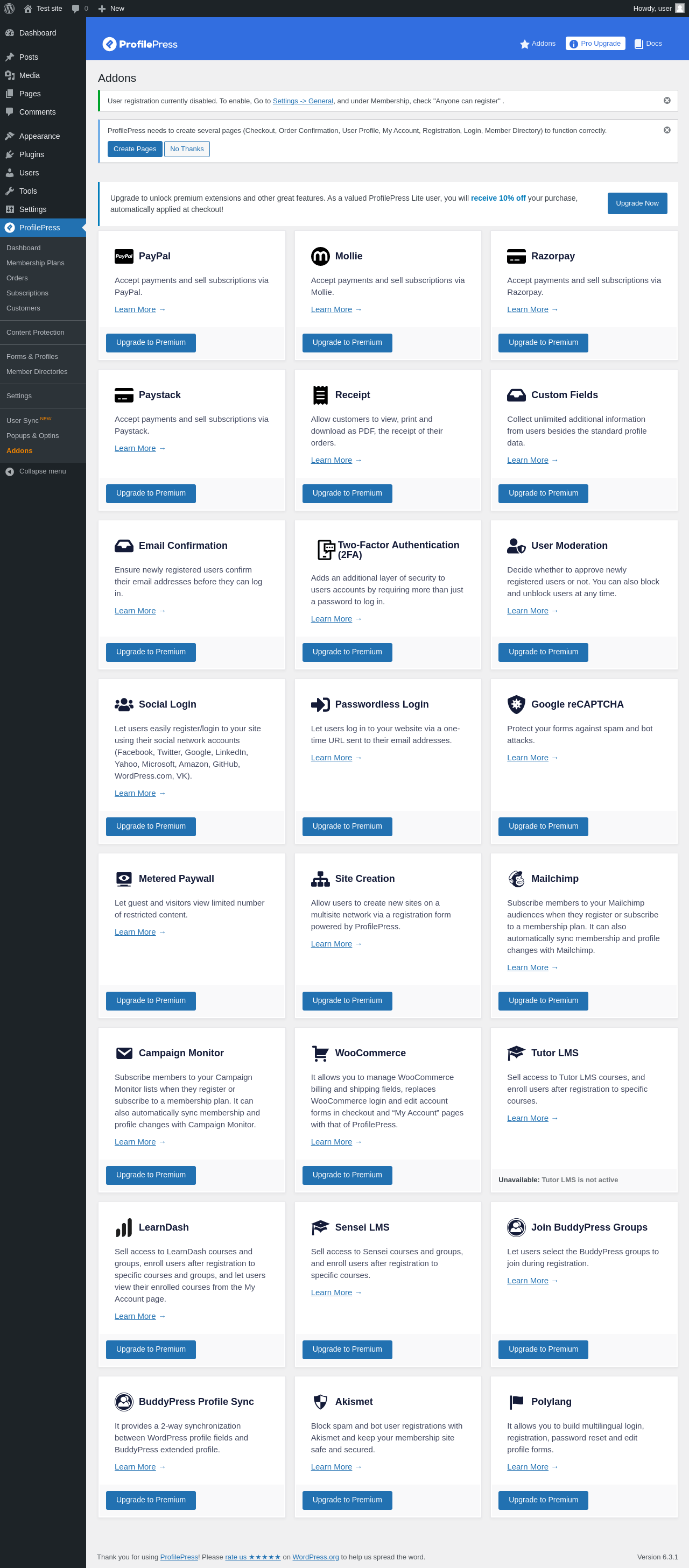Click the Pro Upgrade header button
Screen dimensions: 689x1568
coord(595,44)
